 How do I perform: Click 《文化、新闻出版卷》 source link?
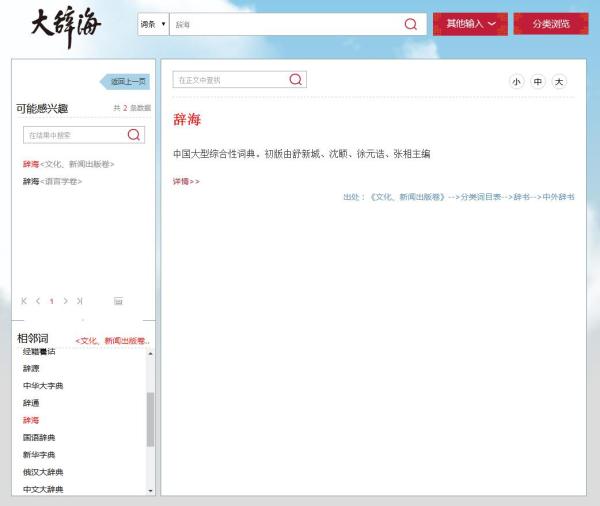(x=407, y=197)
